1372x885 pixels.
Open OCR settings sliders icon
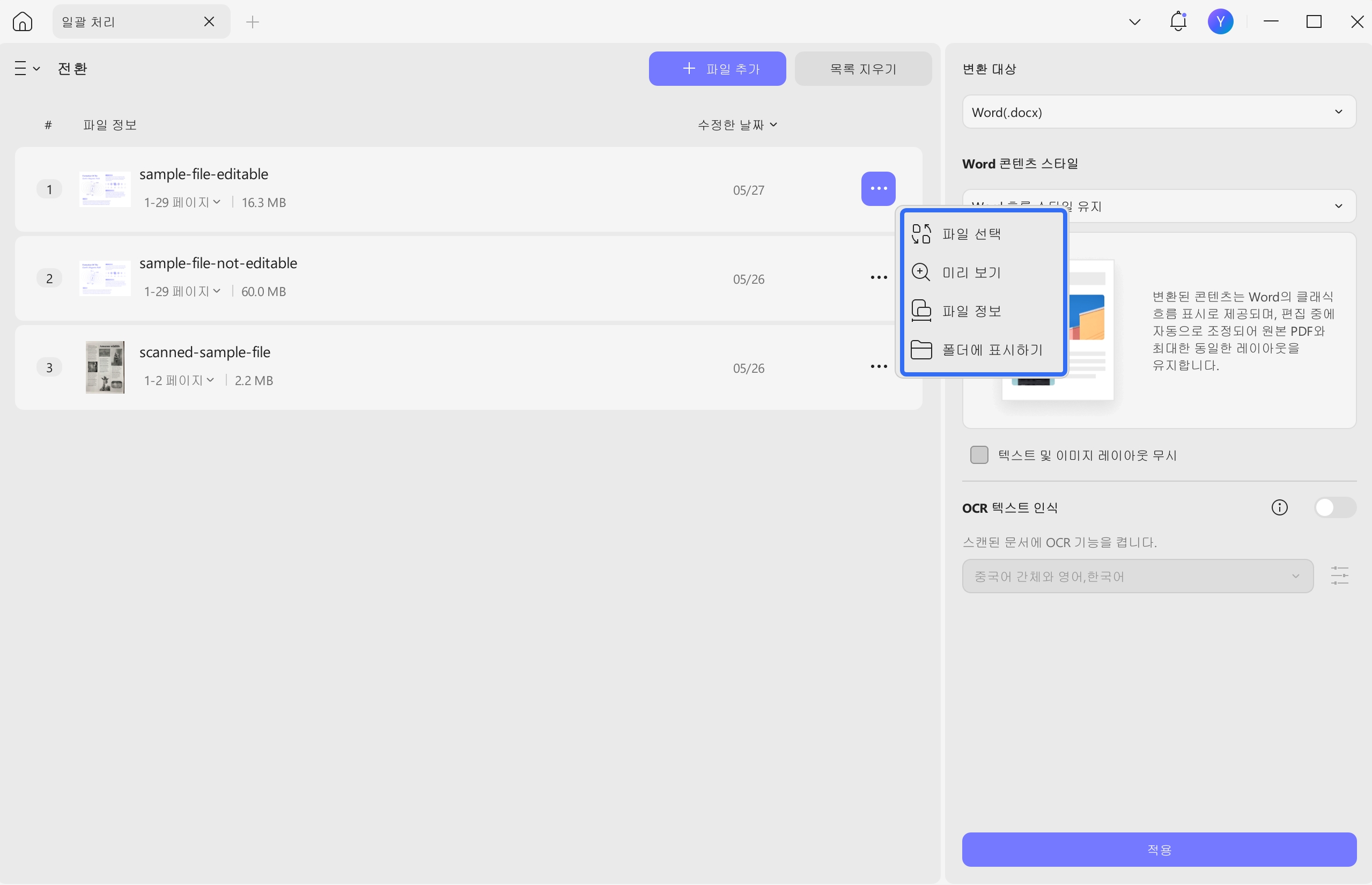(1339, 576)
